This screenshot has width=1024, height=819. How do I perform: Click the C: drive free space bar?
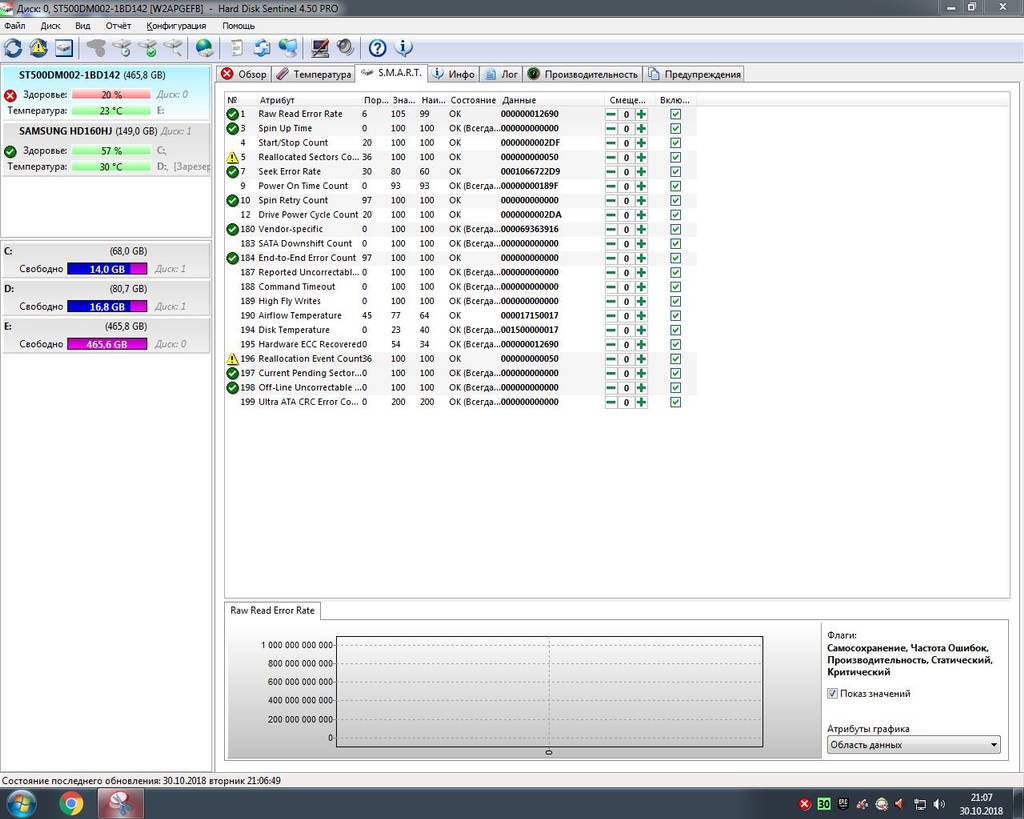pyautogui.click(x=107, y=269)
